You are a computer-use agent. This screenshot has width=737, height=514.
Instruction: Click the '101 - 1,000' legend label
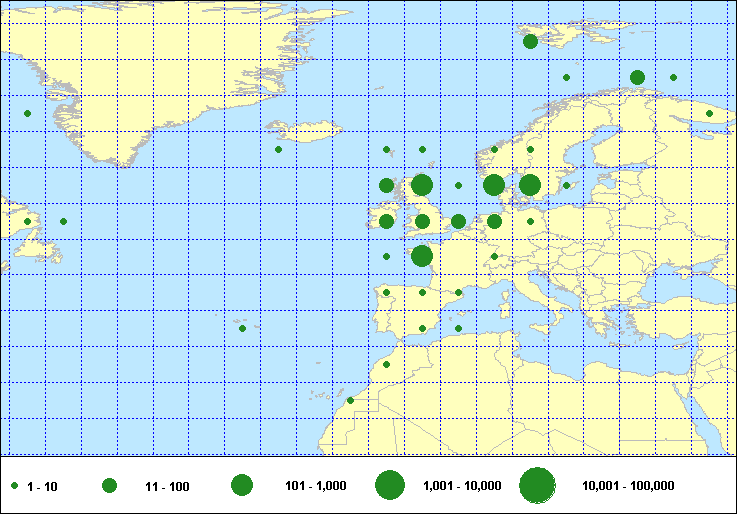pos(316,486)
